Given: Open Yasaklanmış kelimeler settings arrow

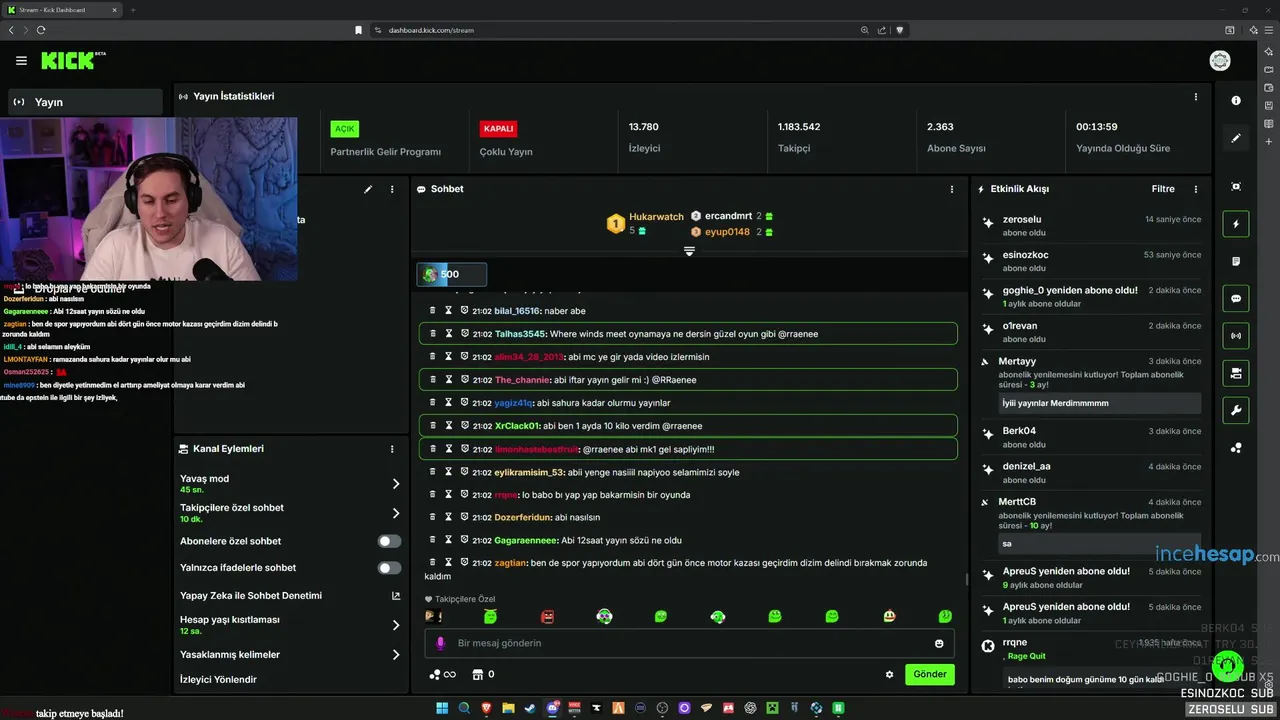Looking at the screenshot, I should [x=396, y=655].
